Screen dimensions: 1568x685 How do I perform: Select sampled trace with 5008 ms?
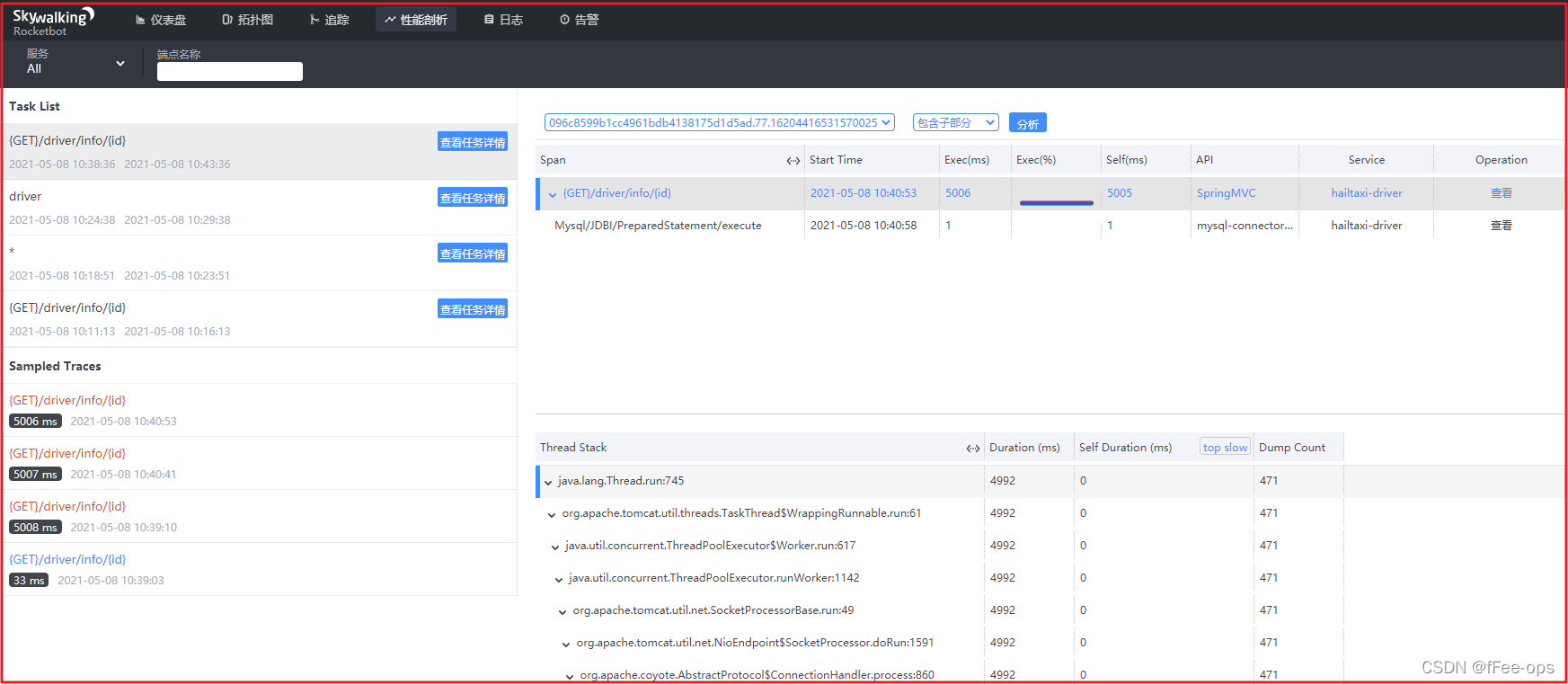tap(260, 516)
